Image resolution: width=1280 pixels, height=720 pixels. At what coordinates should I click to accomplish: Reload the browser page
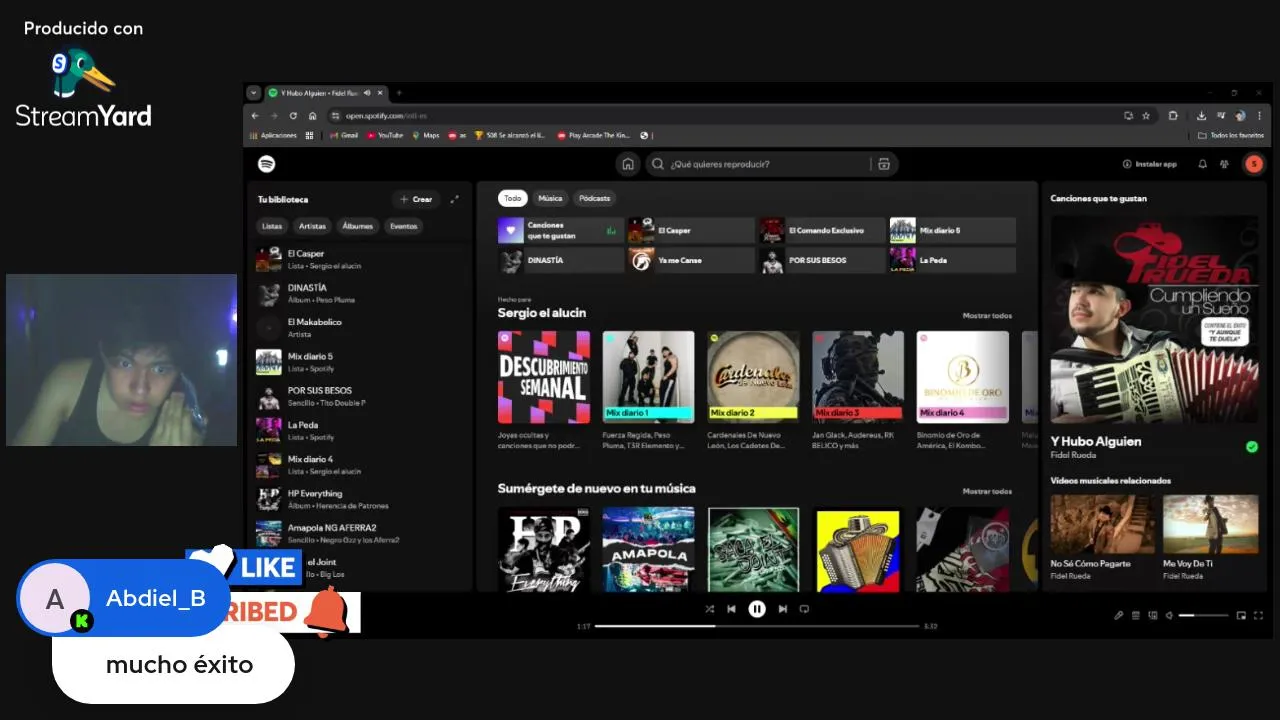point(293,115)
